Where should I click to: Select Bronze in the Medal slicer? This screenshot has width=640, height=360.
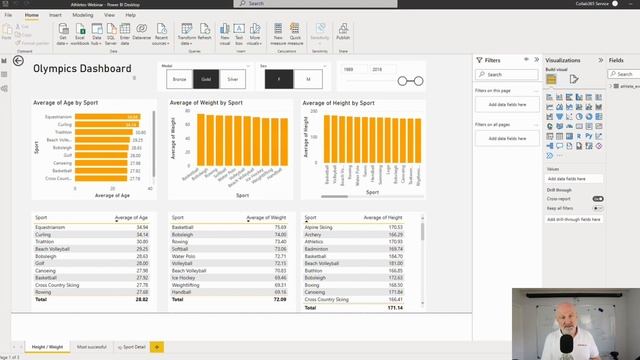click(x=179, y=79)
